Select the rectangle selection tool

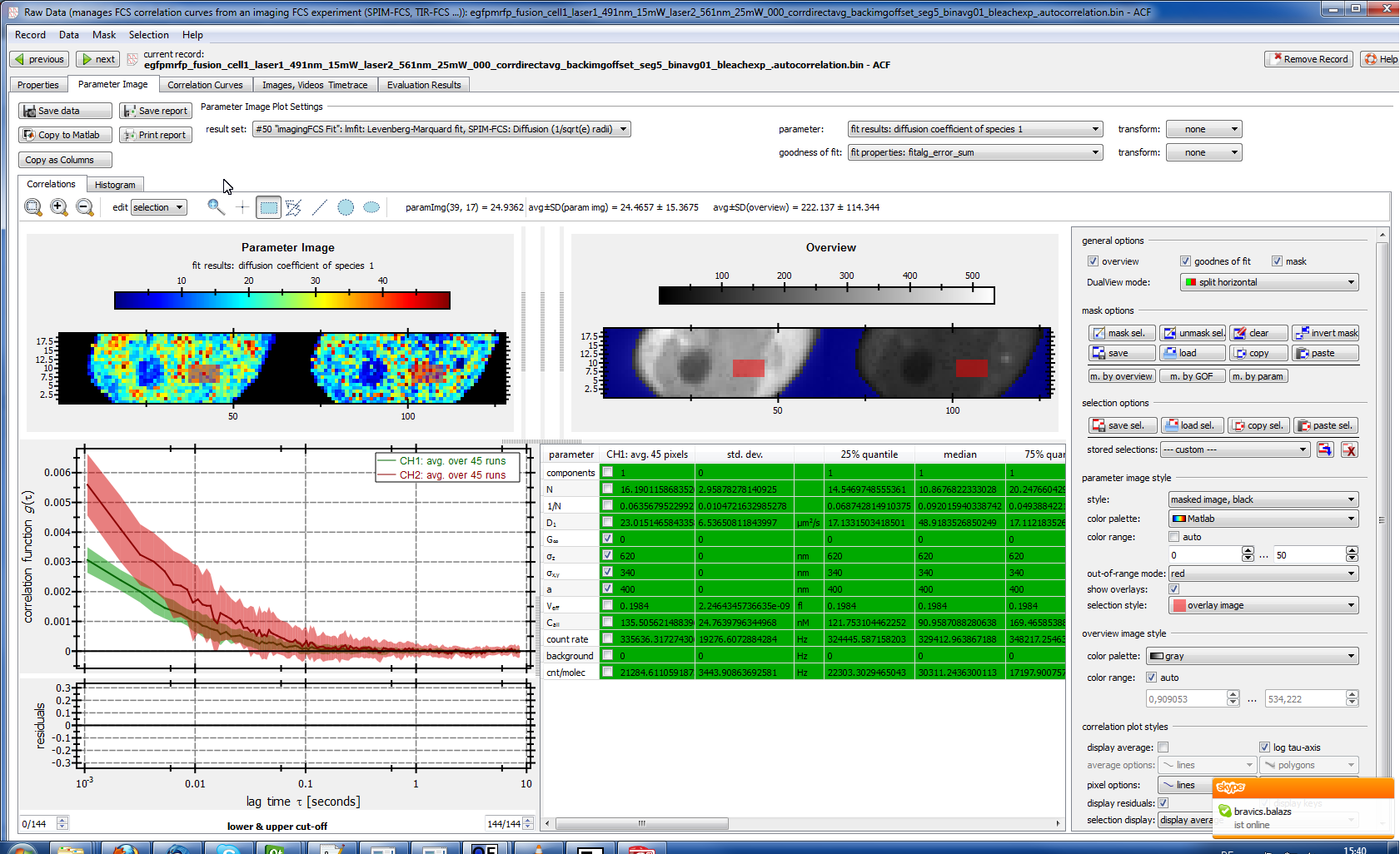(x=268, y=207)
